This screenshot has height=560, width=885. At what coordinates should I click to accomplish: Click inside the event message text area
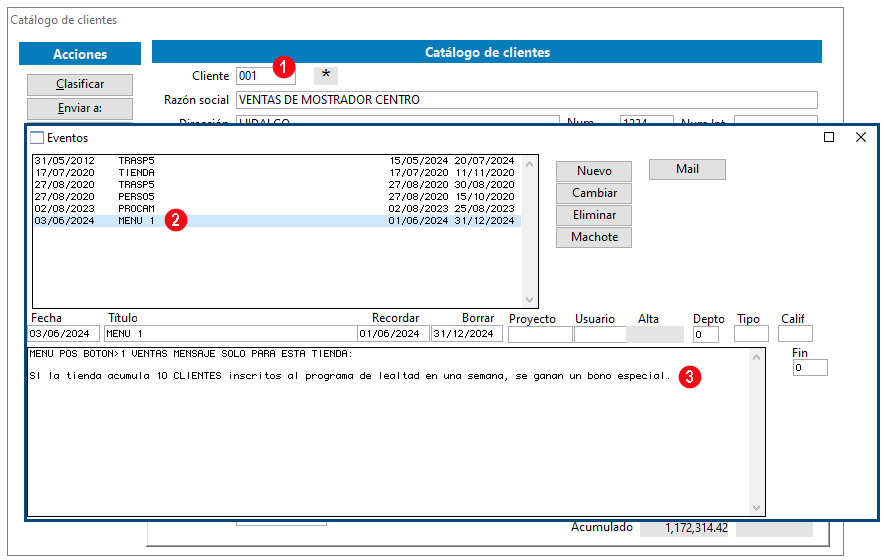389,432
